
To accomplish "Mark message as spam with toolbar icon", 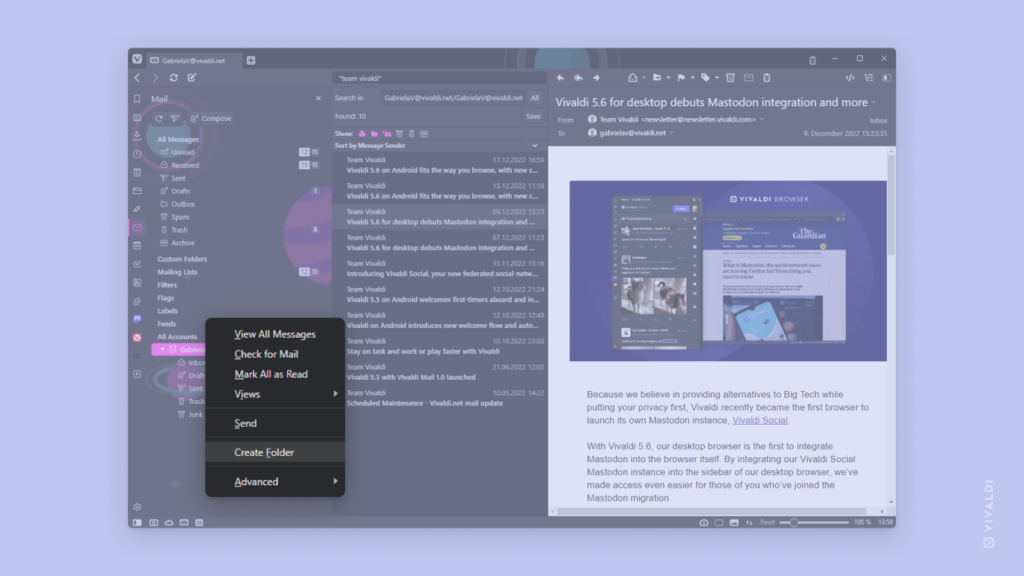I will (730, 78).
